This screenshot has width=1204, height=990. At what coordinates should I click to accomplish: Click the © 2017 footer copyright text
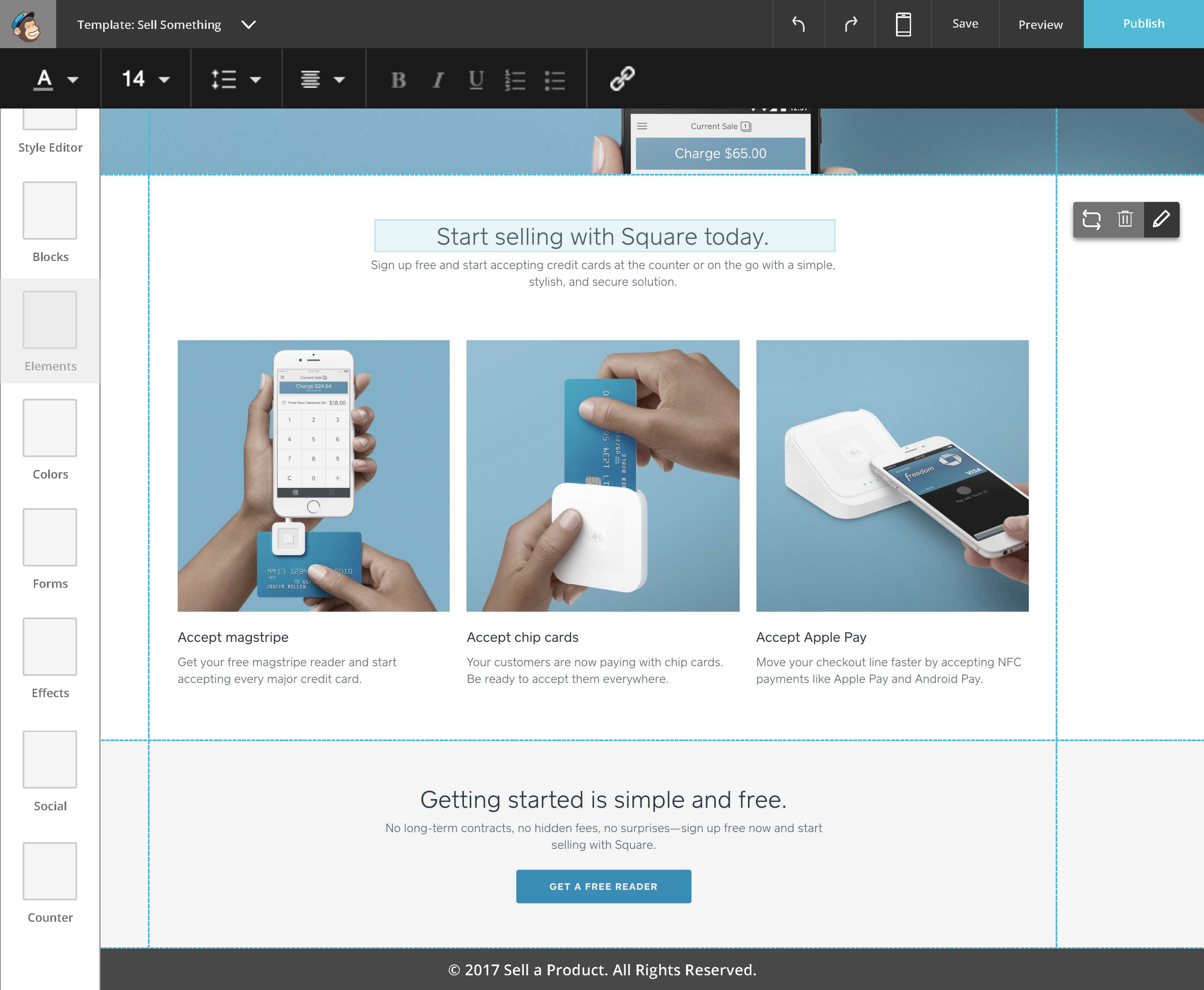click(602, 969)
